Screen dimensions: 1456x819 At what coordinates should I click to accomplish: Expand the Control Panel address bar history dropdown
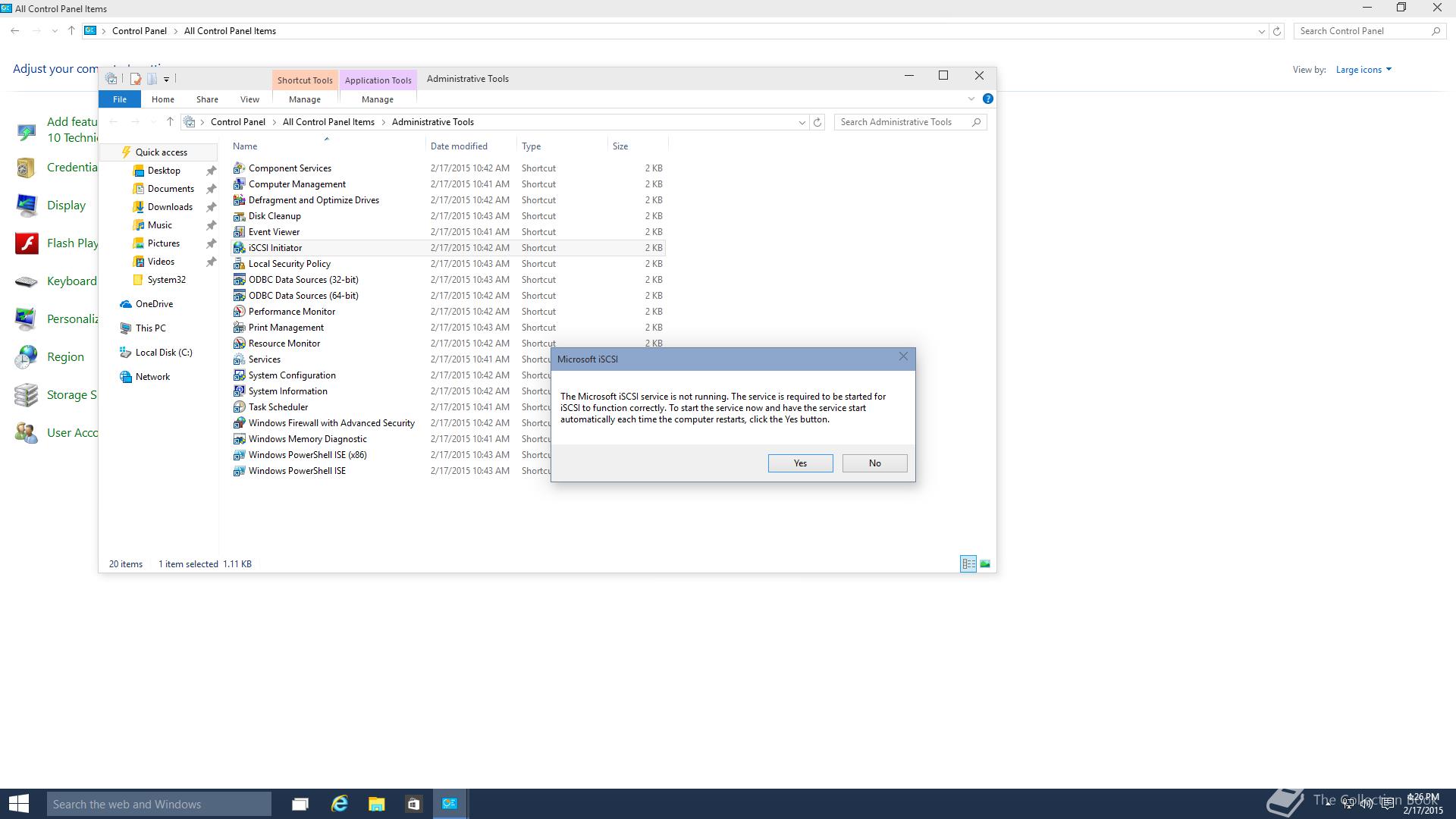pos(1261,31)
